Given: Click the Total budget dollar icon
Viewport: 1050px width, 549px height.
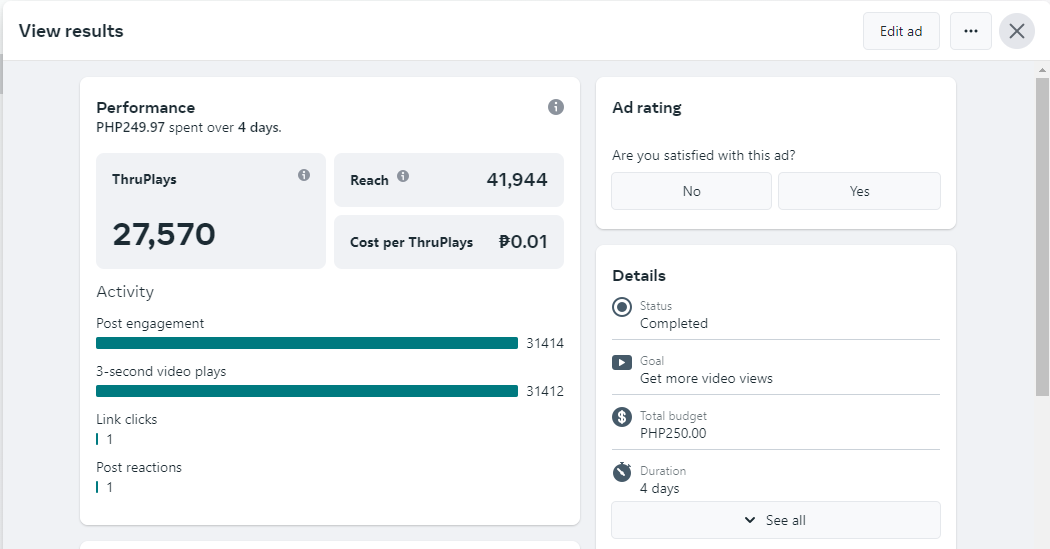Looking at the screenshot, I should click(622, 417).
